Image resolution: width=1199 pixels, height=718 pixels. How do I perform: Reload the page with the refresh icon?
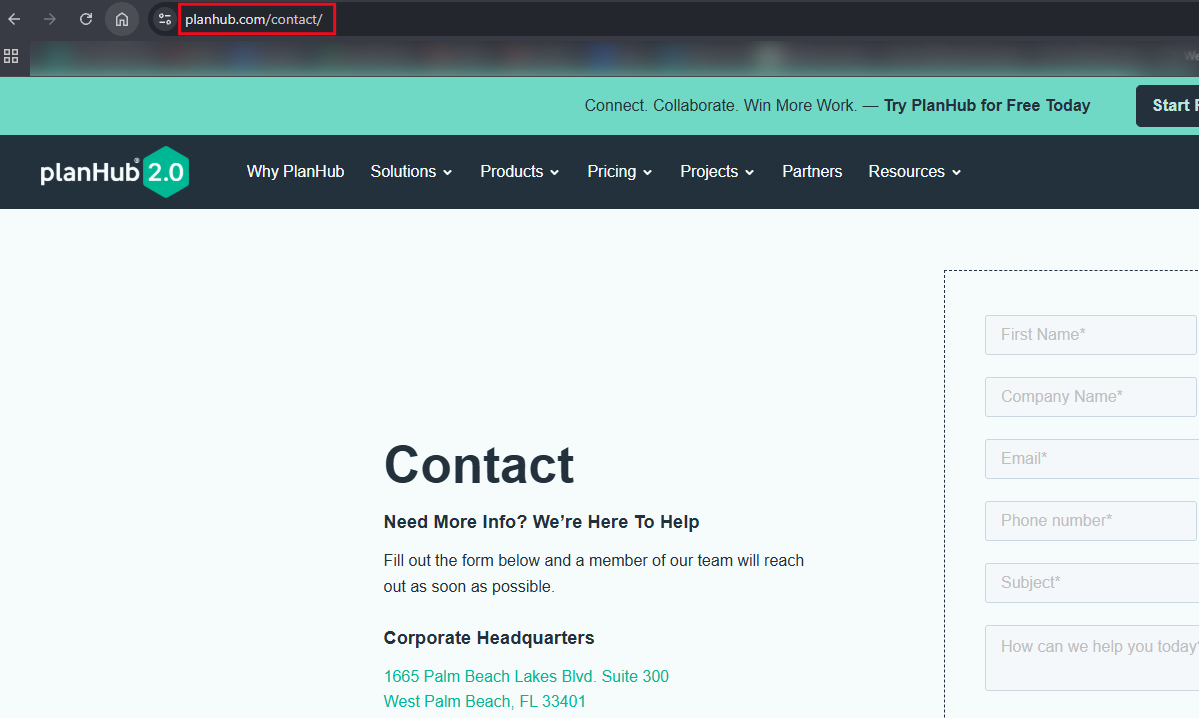click(x=86, y=19)
